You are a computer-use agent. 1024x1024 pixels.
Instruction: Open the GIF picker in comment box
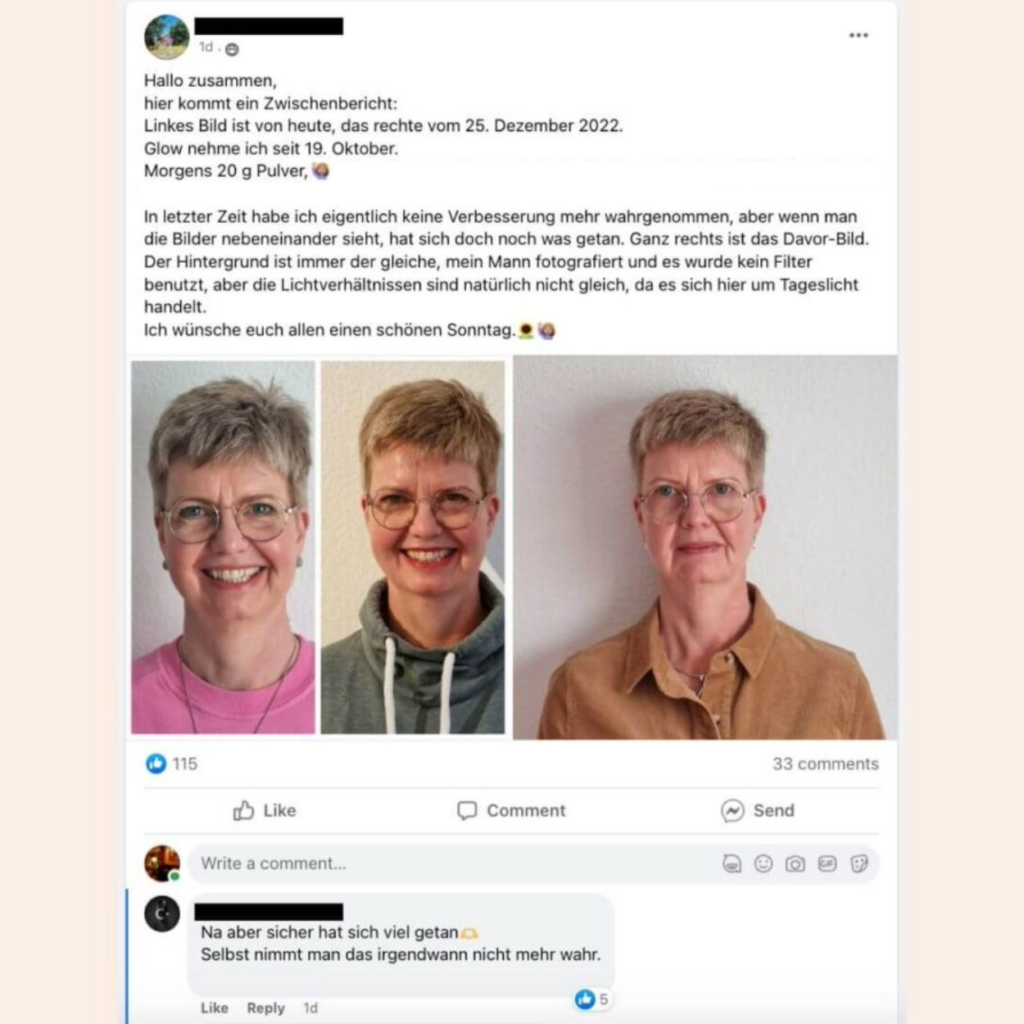827,864
